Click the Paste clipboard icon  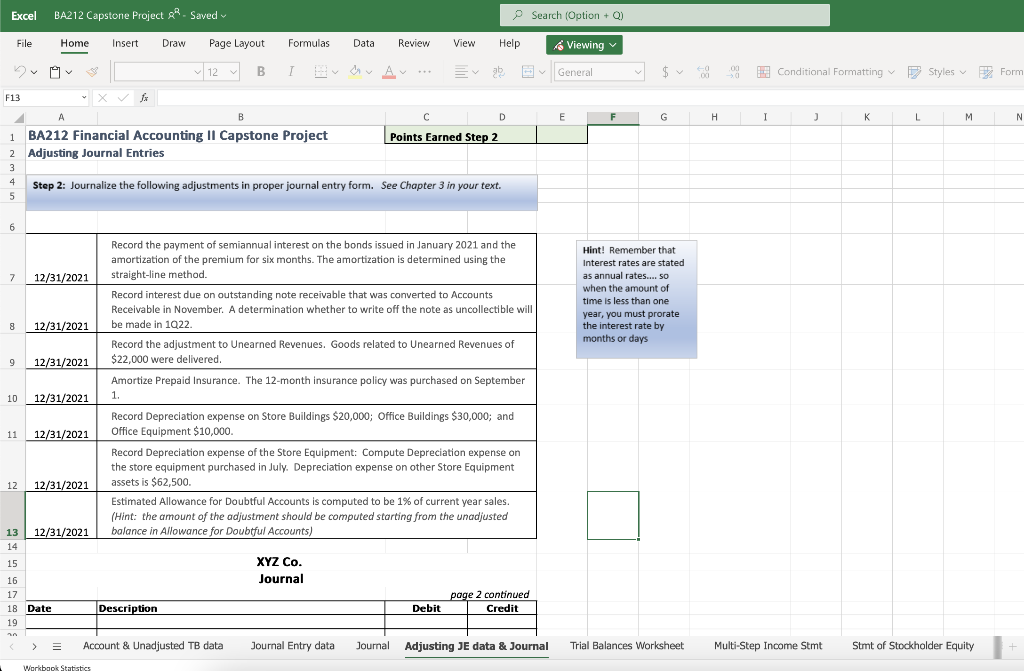click(x=56, y=72)
